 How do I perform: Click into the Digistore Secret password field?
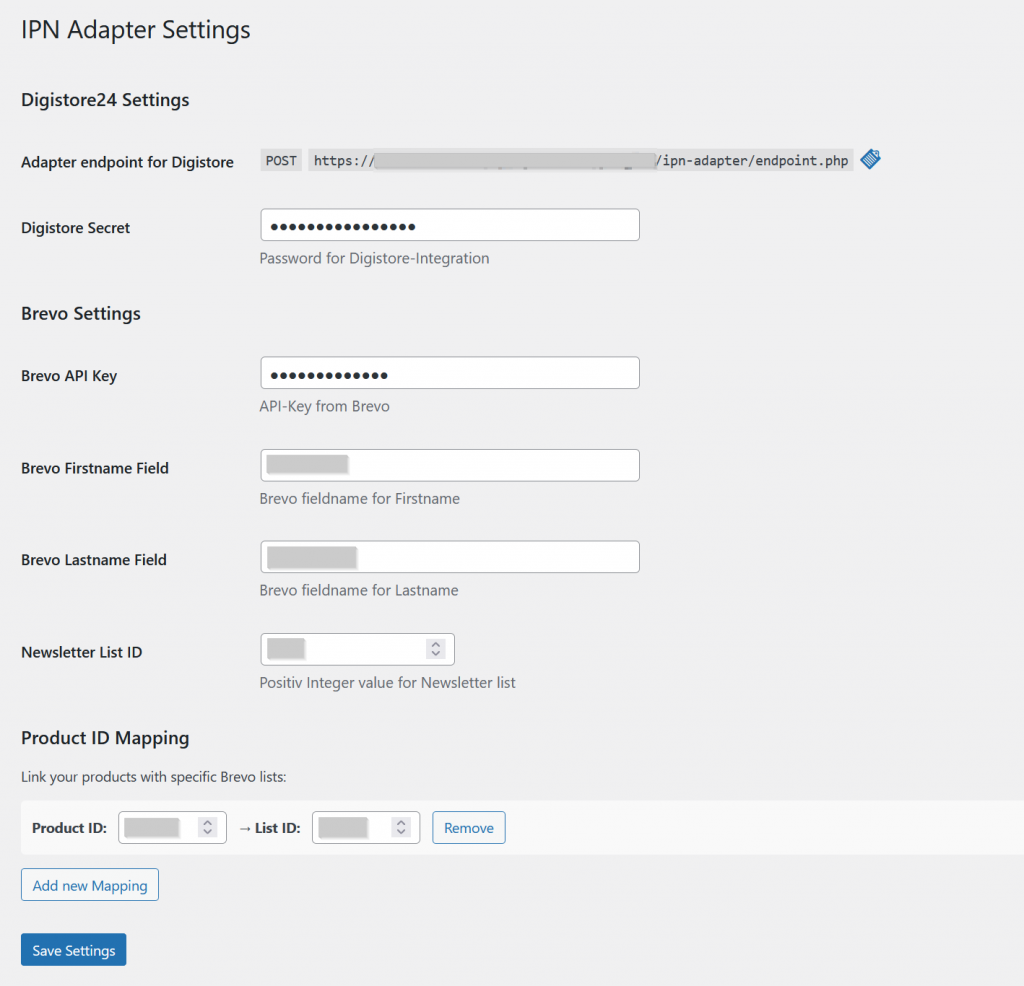pos(449,225)
